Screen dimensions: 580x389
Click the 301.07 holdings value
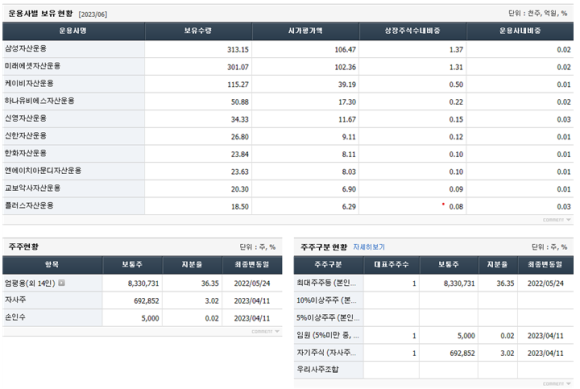point(238,67)
